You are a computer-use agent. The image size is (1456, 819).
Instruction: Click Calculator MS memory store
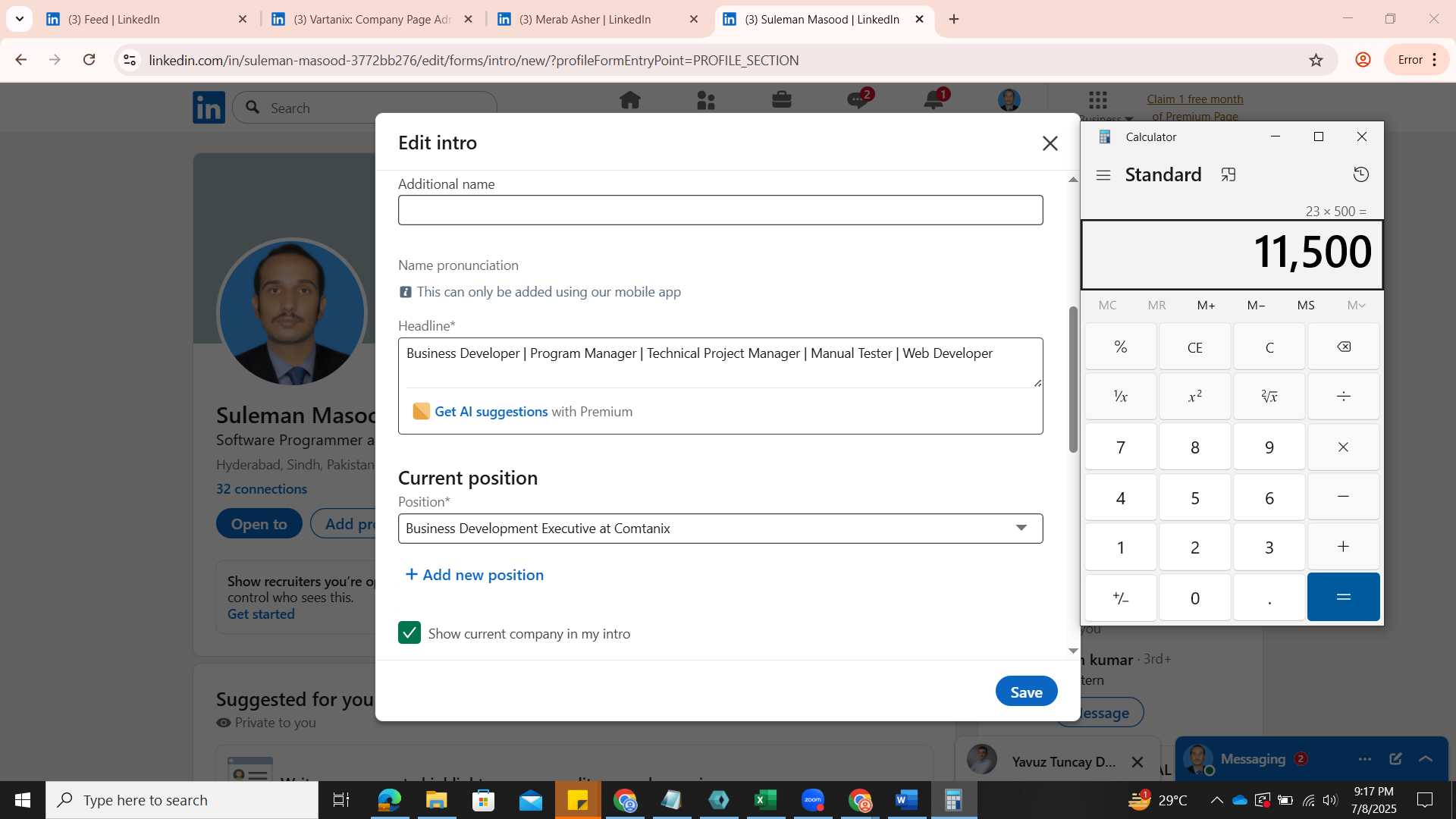1305,305
